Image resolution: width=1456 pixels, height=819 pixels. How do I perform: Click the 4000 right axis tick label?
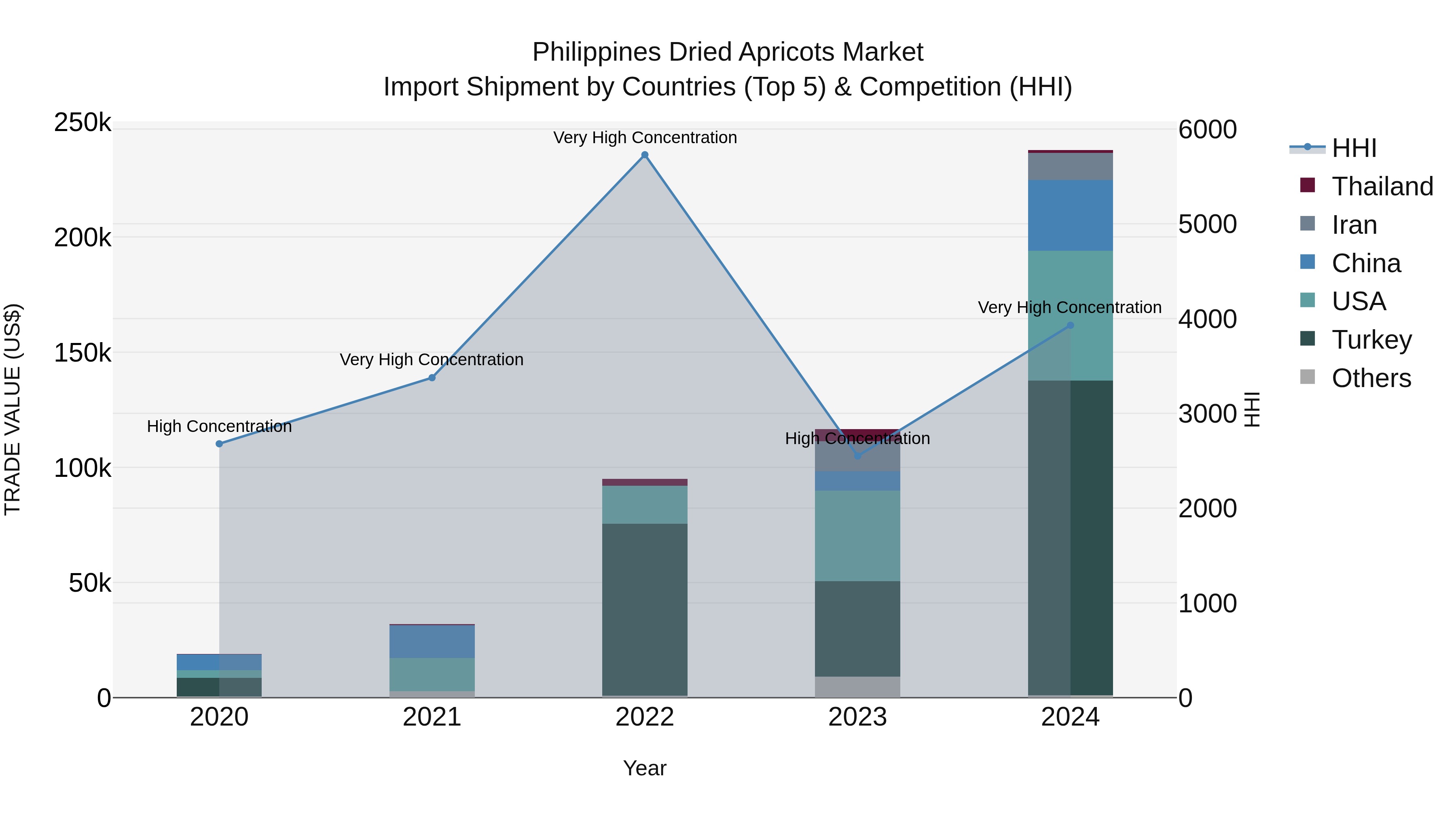pyautogui.click(x=1208, y=320)
